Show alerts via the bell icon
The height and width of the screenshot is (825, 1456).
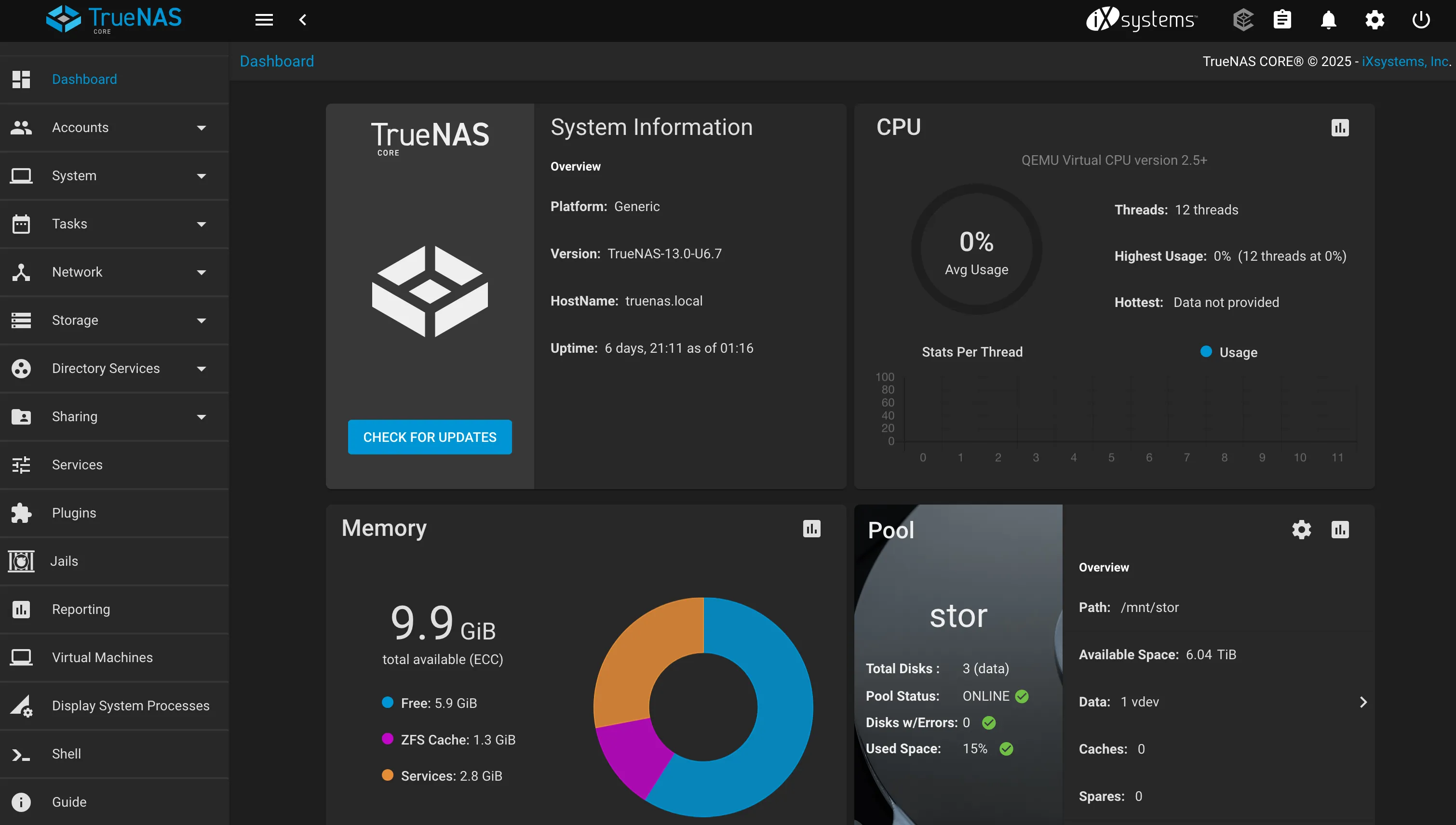pos(1329,20)
